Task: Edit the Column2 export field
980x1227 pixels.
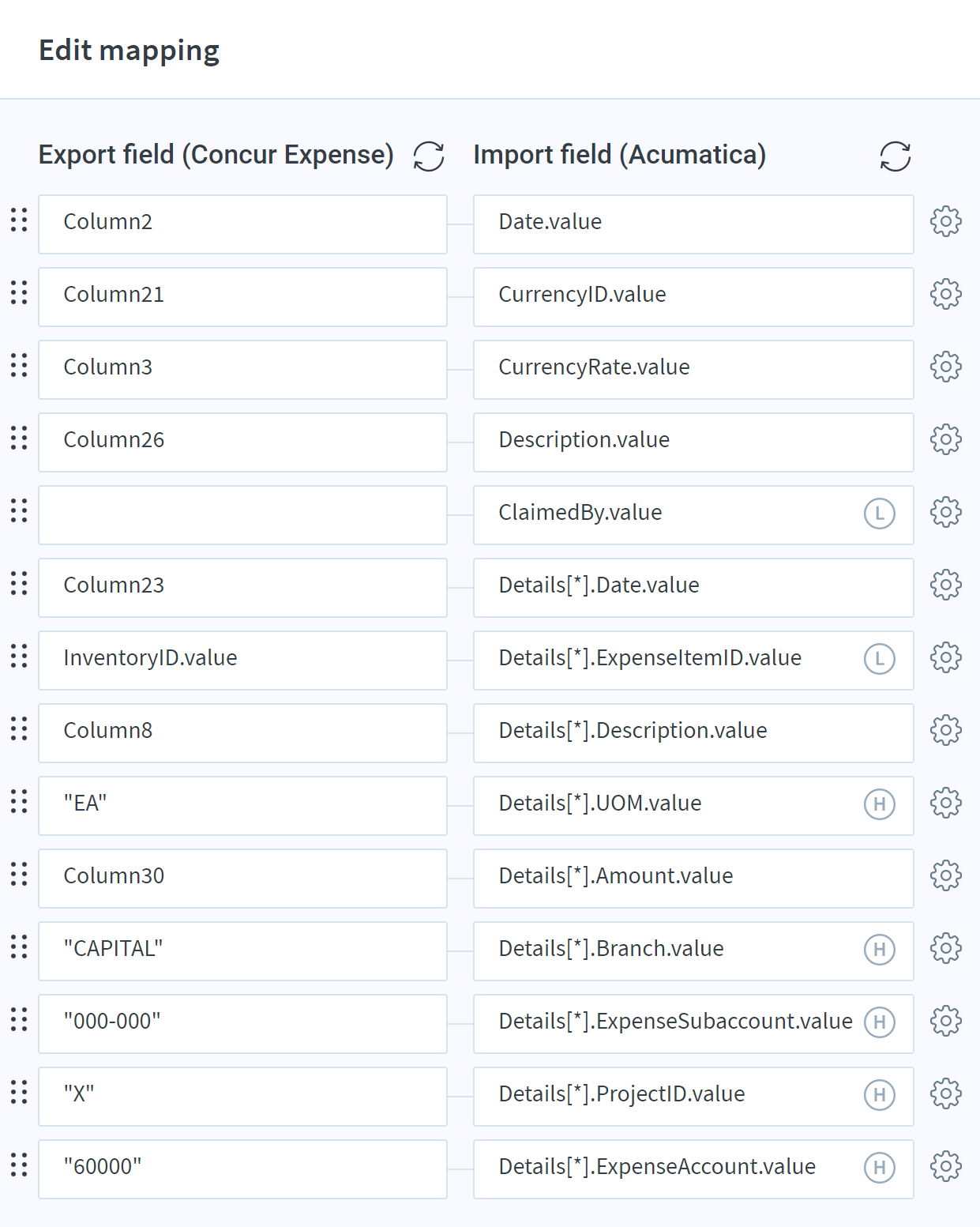Action: (242, 224)
